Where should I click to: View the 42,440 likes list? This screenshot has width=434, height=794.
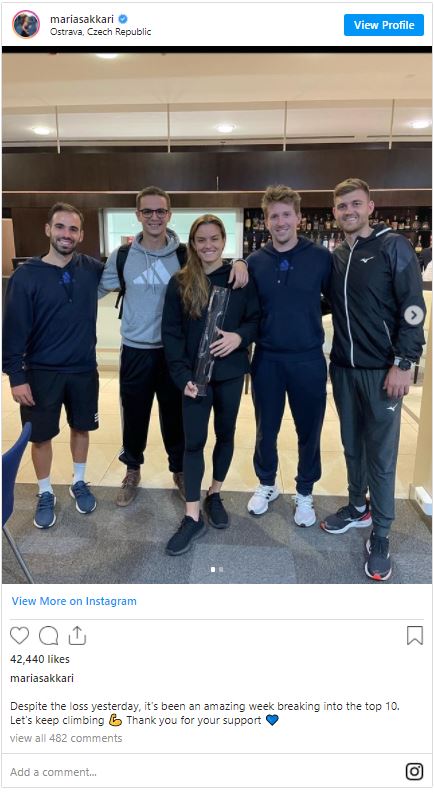pyautogui.click(x=40, y=659)
